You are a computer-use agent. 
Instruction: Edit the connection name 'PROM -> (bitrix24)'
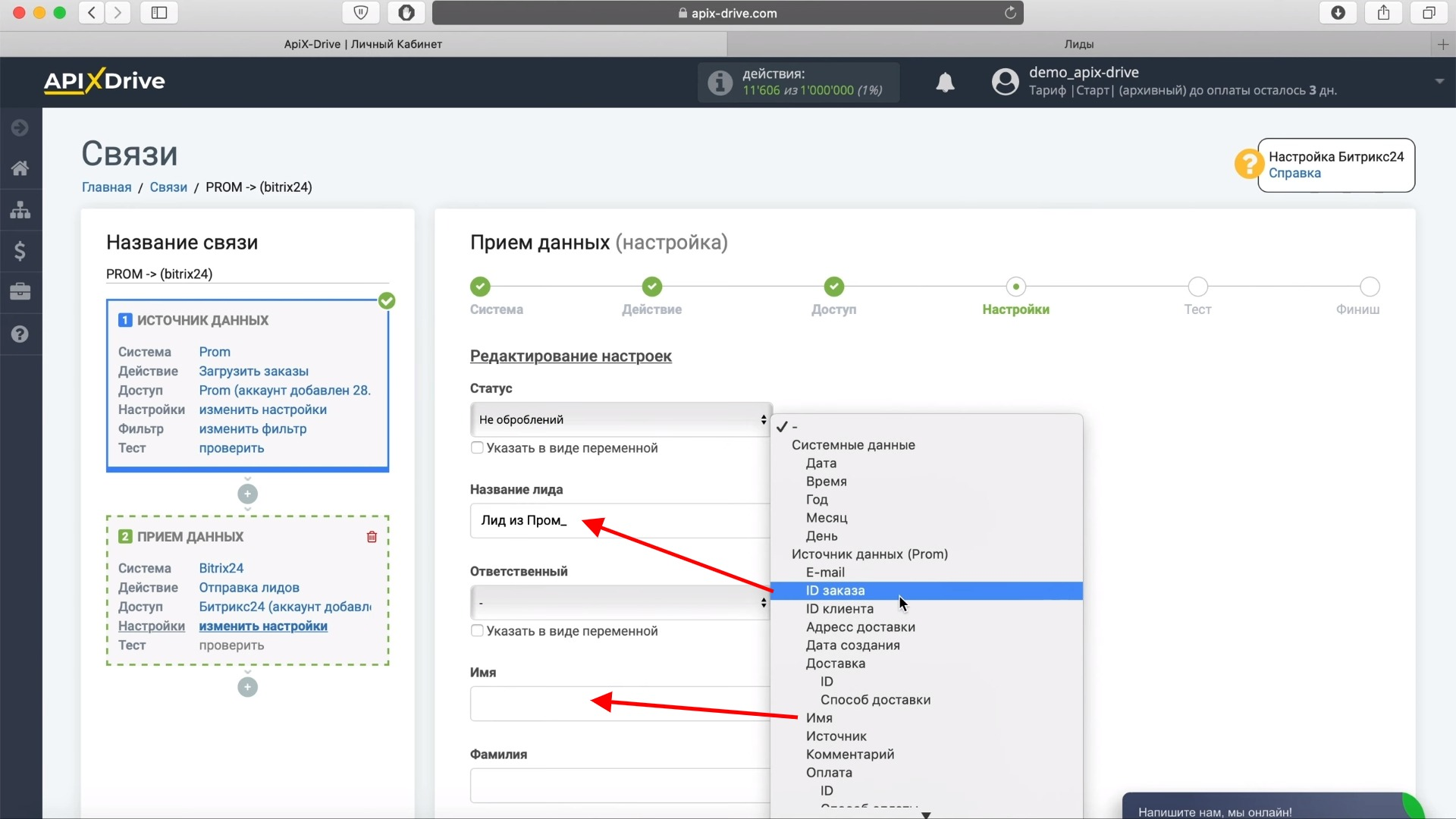(247, 275)
